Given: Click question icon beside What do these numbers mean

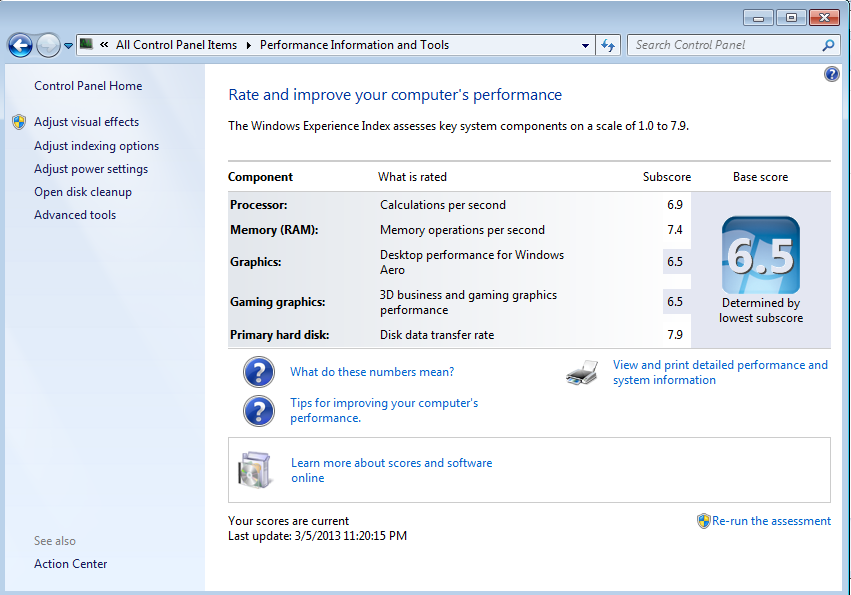Looking at the screenshot, I should (x=259, y=372).
